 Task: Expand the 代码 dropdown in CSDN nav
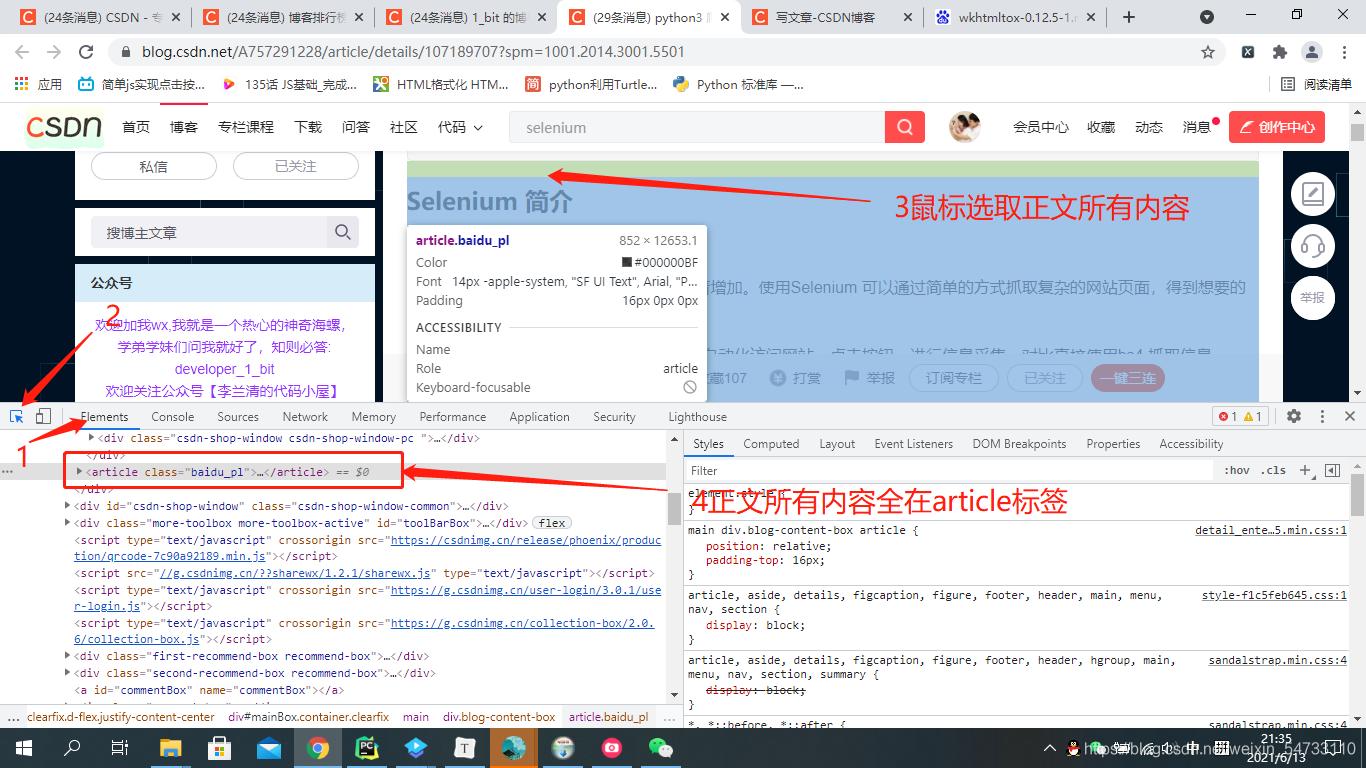pos(459,127)
